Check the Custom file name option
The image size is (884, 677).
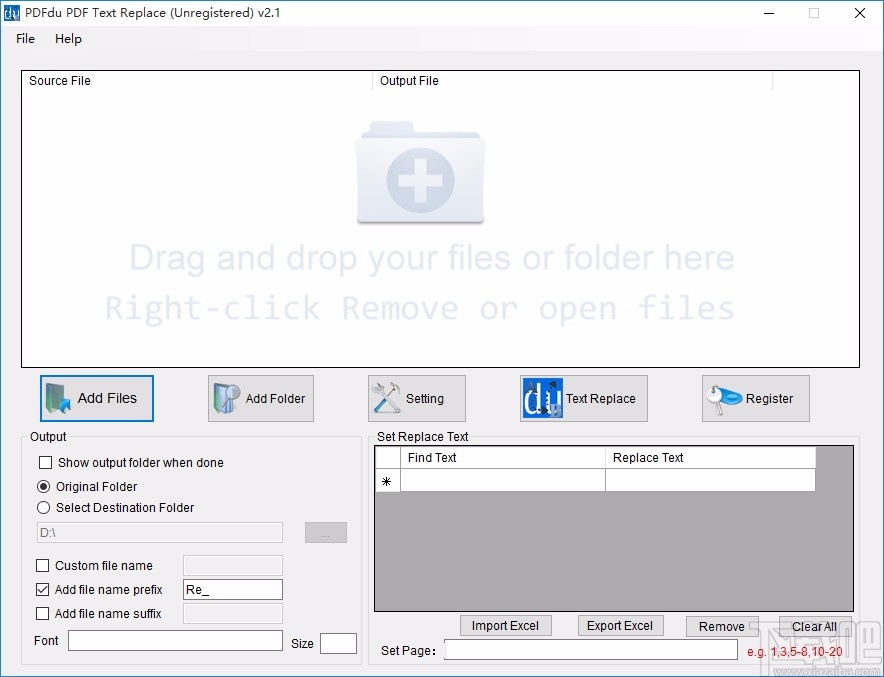click(43, 565)
